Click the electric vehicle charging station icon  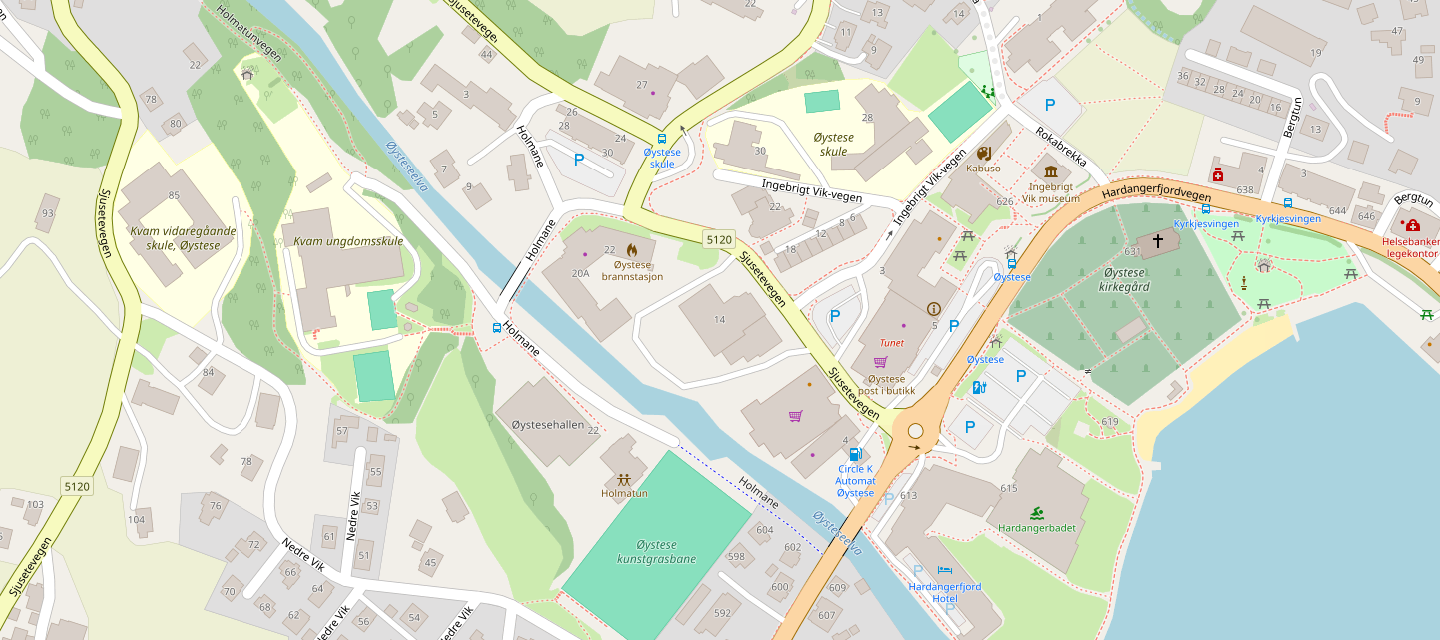[x=979, y=388]
